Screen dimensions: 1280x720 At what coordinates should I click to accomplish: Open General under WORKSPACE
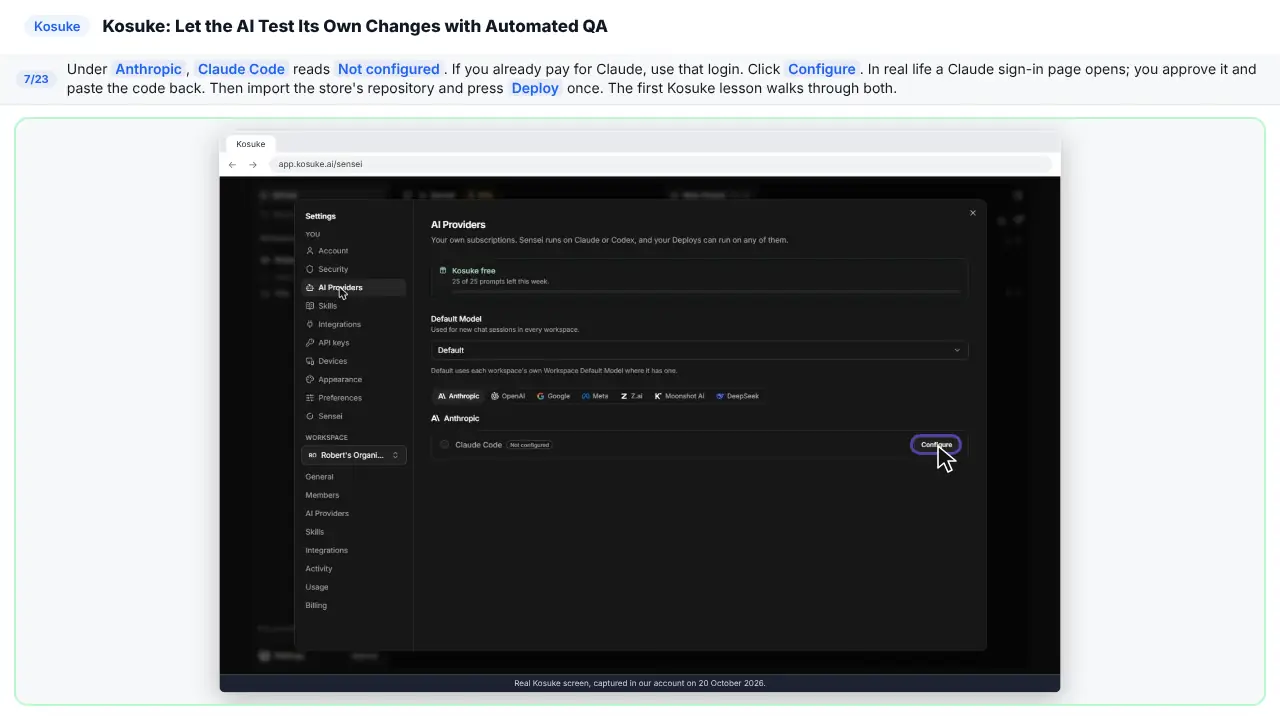[320, 477]
